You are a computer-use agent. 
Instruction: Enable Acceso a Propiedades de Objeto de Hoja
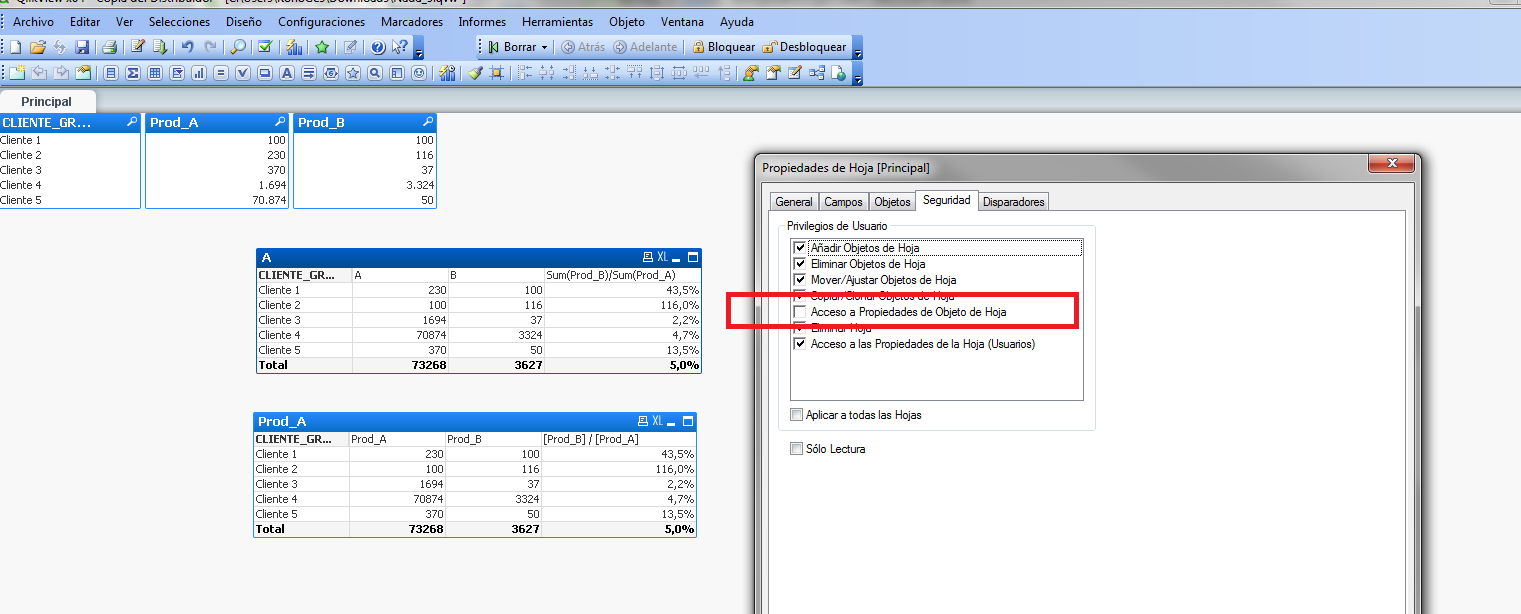coord(799,312)
